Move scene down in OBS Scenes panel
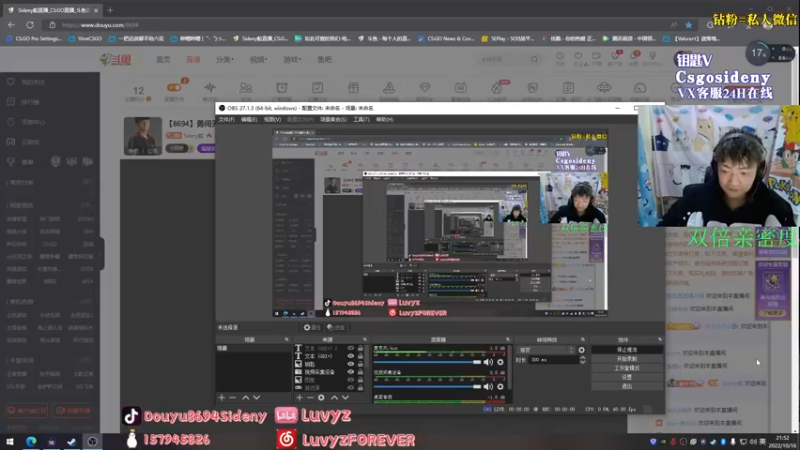800x450 pixels. (257, 397)
